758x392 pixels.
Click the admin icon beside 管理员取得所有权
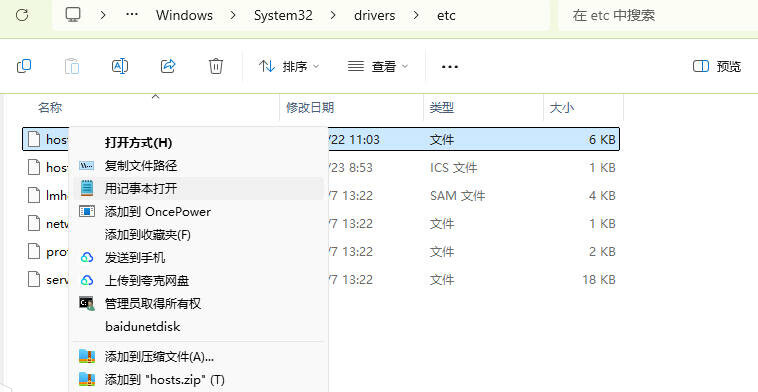[x=87, y=303]
